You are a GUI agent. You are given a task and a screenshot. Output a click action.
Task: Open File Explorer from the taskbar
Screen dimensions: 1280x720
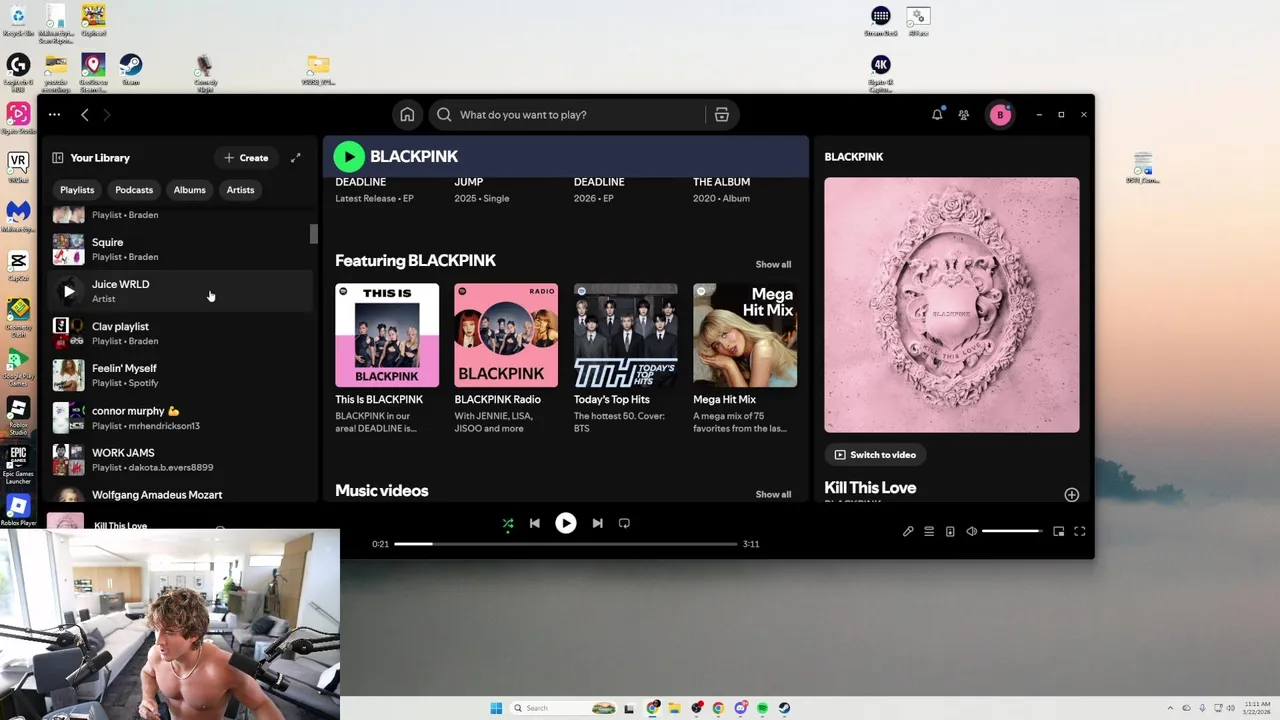674,708
